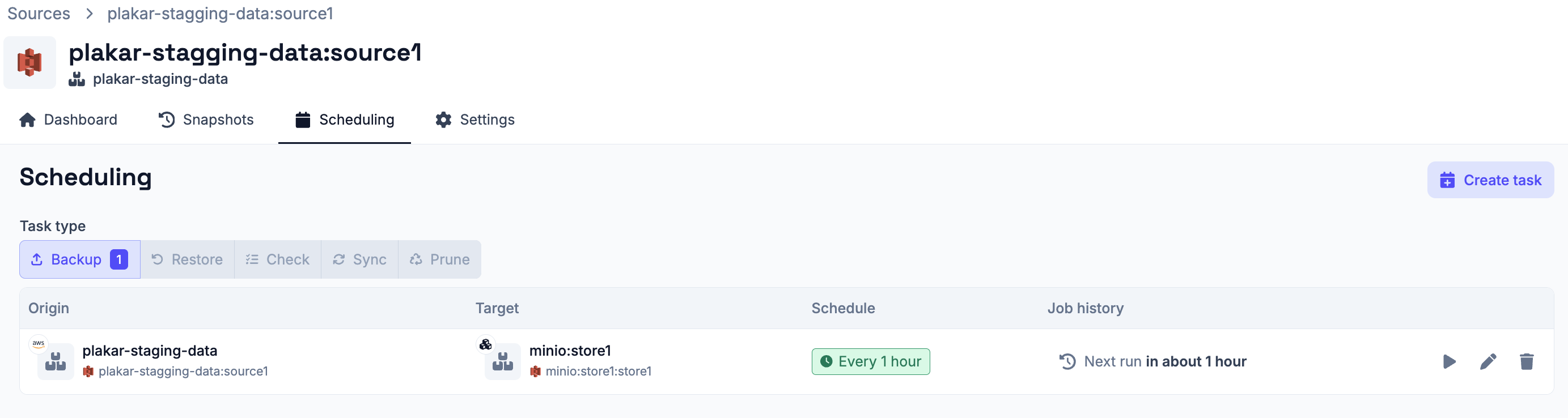Select the Check task type filter

click(x=278, y=260)
